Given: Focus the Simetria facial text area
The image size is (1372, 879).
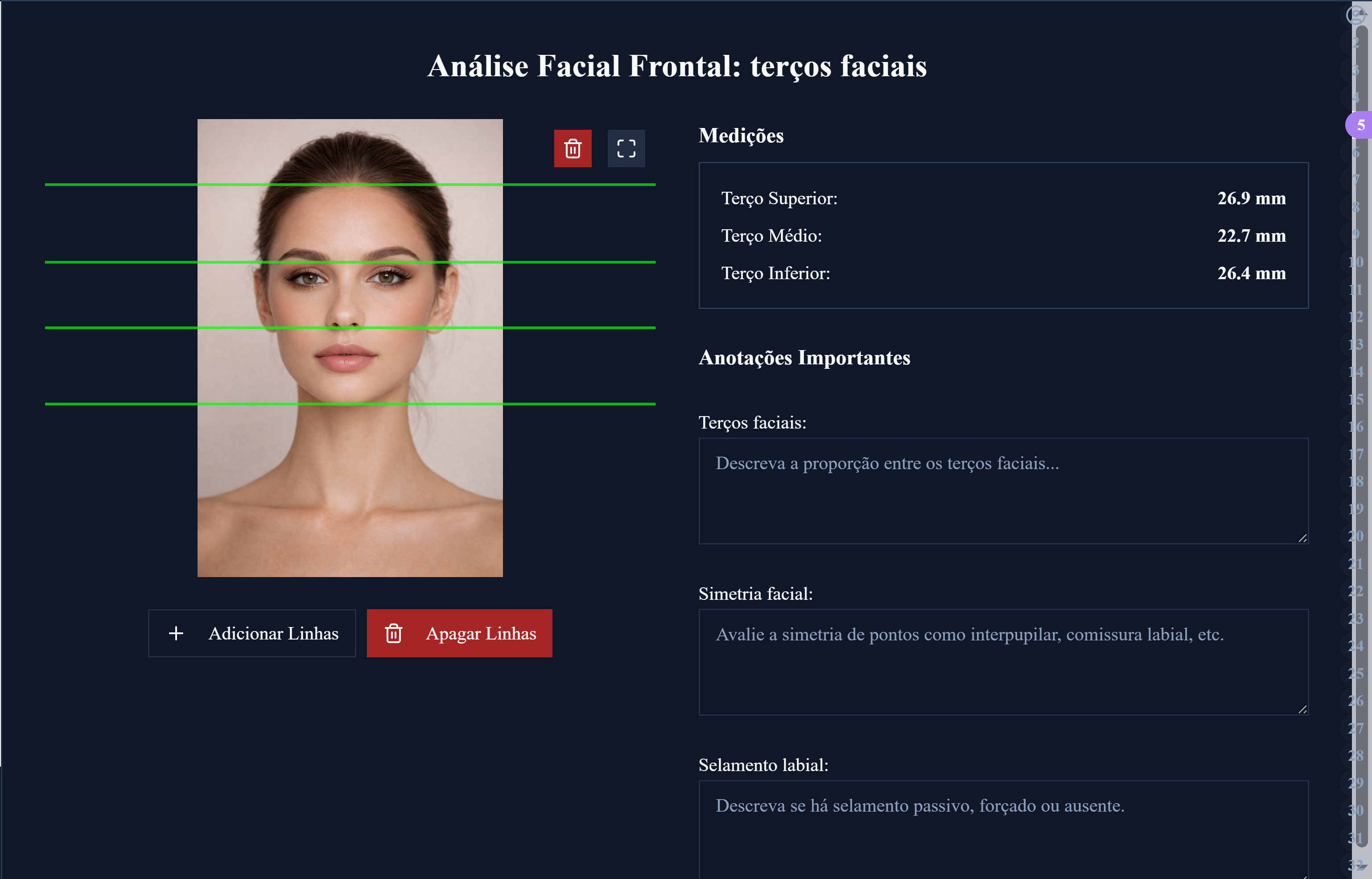Looking at the screenshot, I should coord(1003,662).
